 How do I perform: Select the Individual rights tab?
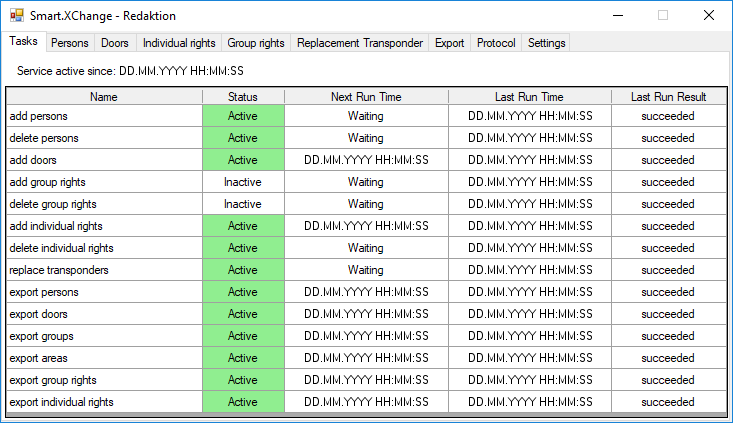[x=179, y=43]
